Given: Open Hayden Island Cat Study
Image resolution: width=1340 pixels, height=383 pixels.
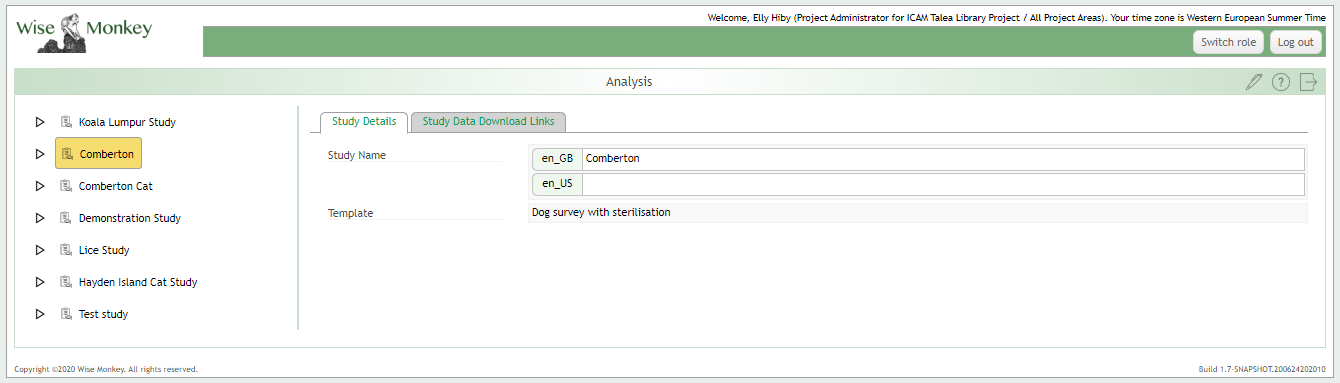Looking at the screenshot, I should pos(138,282).
